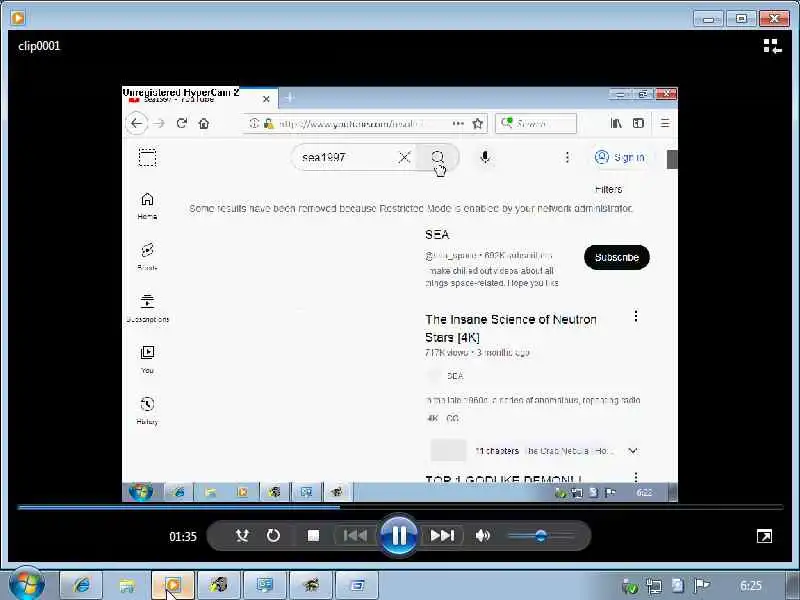Stop the video playback
The image size is (800, 600).
[313, 535]
